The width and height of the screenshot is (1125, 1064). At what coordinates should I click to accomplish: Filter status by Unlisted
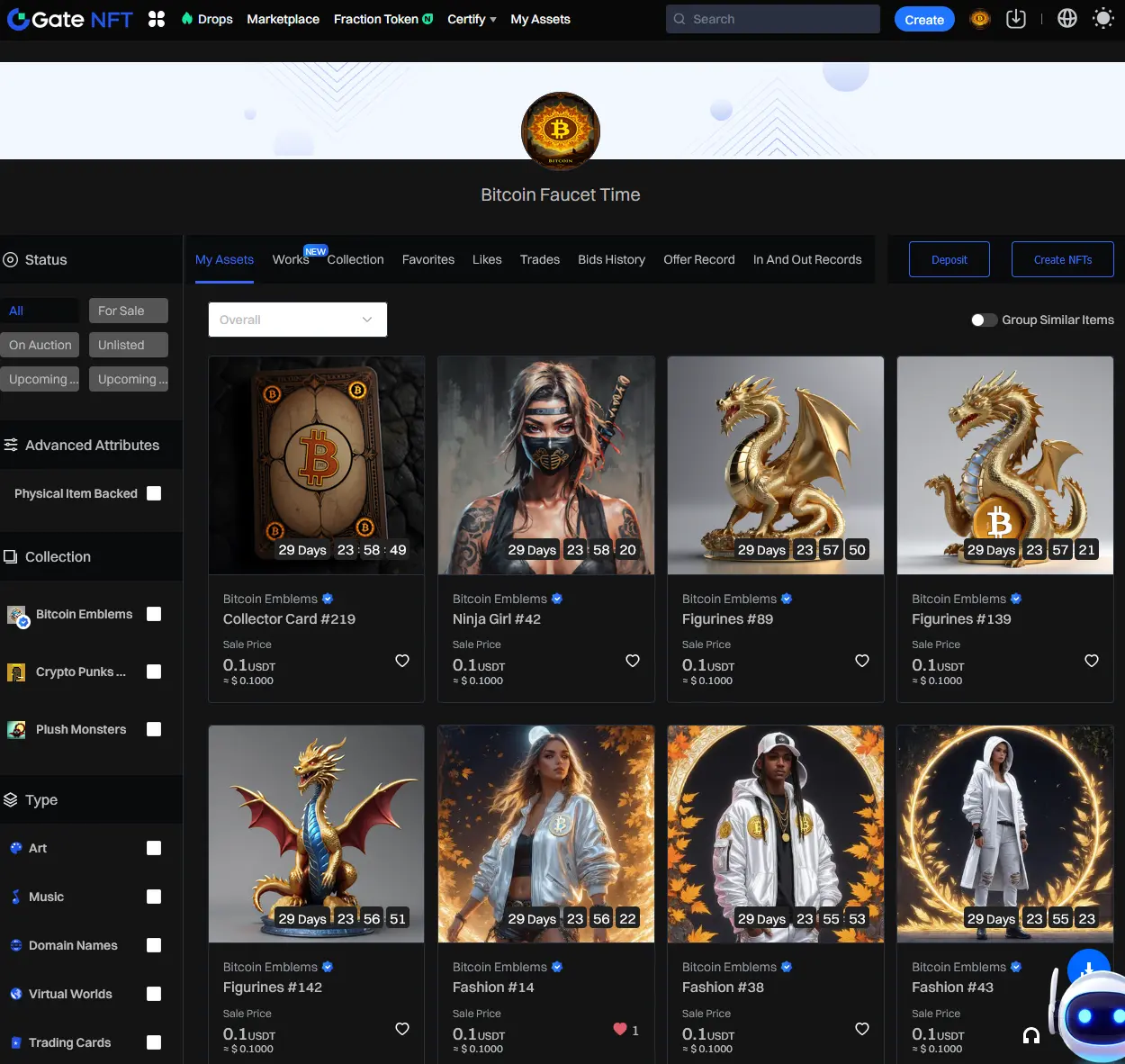click(129, 345)
